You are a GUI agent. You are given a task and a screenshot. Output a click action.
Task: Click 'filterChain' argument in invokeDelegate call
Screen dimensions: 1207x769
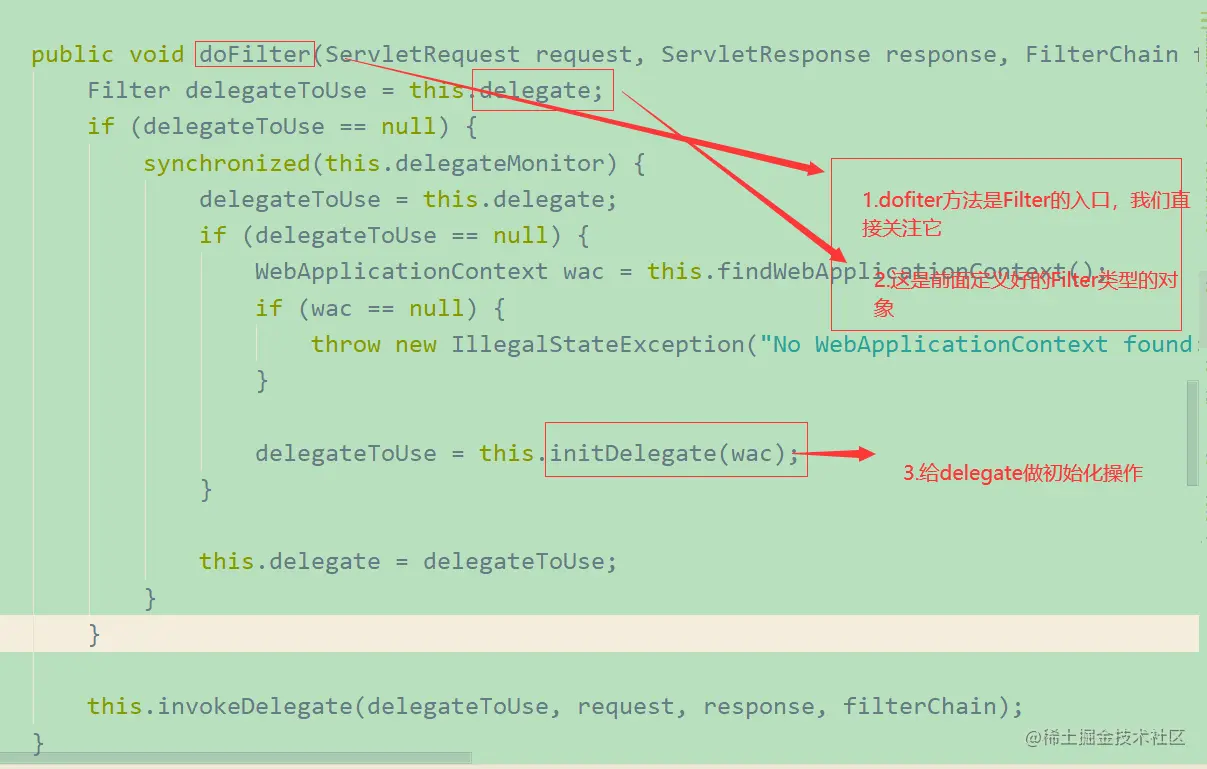point(920,706)
